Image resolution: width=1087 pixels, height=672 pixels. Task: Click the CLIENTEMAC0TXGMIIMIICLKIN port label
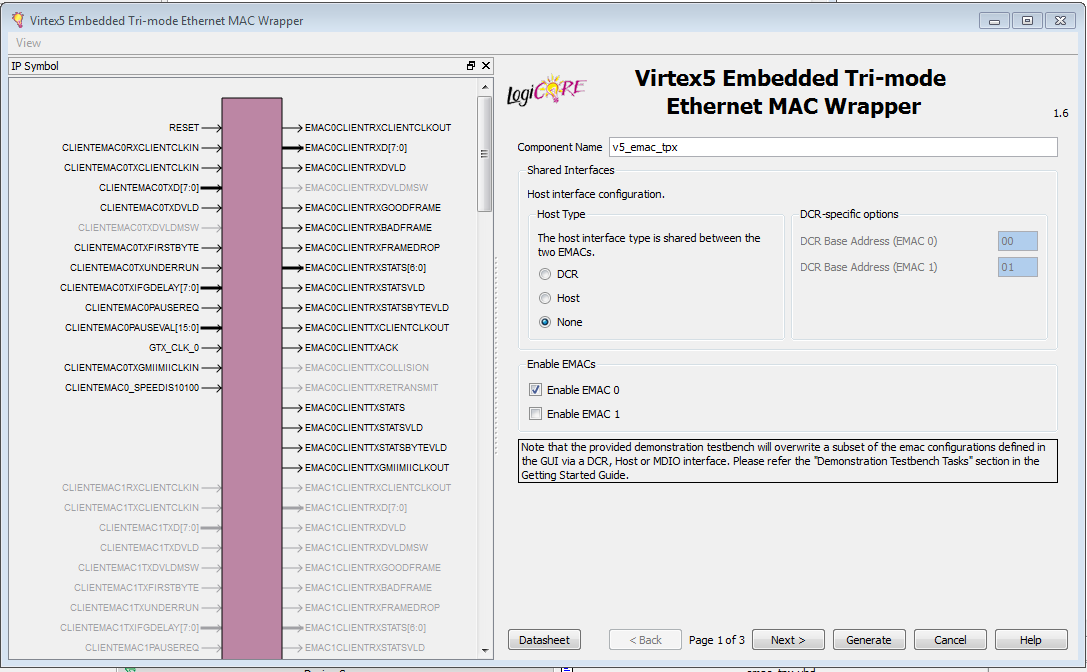(x=132, y=368)
